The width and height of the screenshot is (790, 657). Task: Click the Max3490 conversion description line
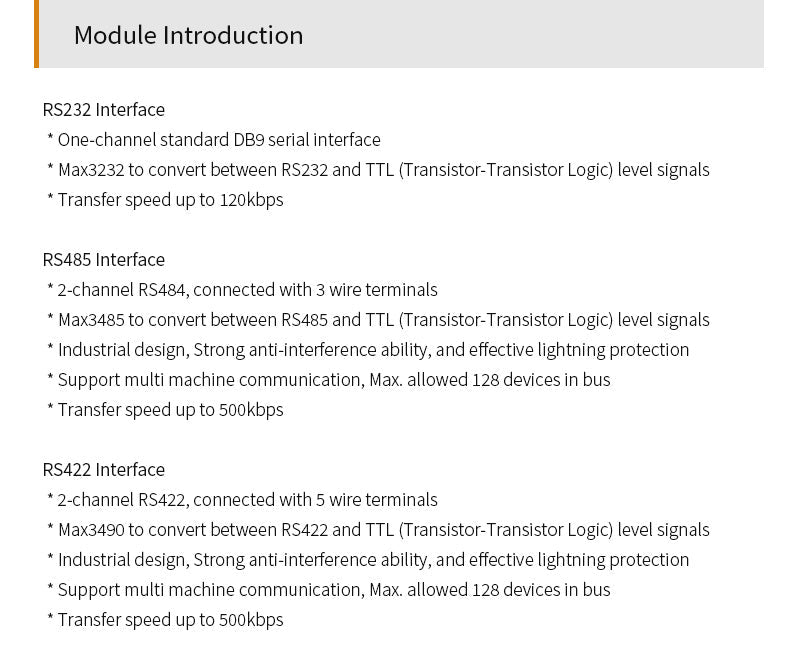tap(378, 530)
